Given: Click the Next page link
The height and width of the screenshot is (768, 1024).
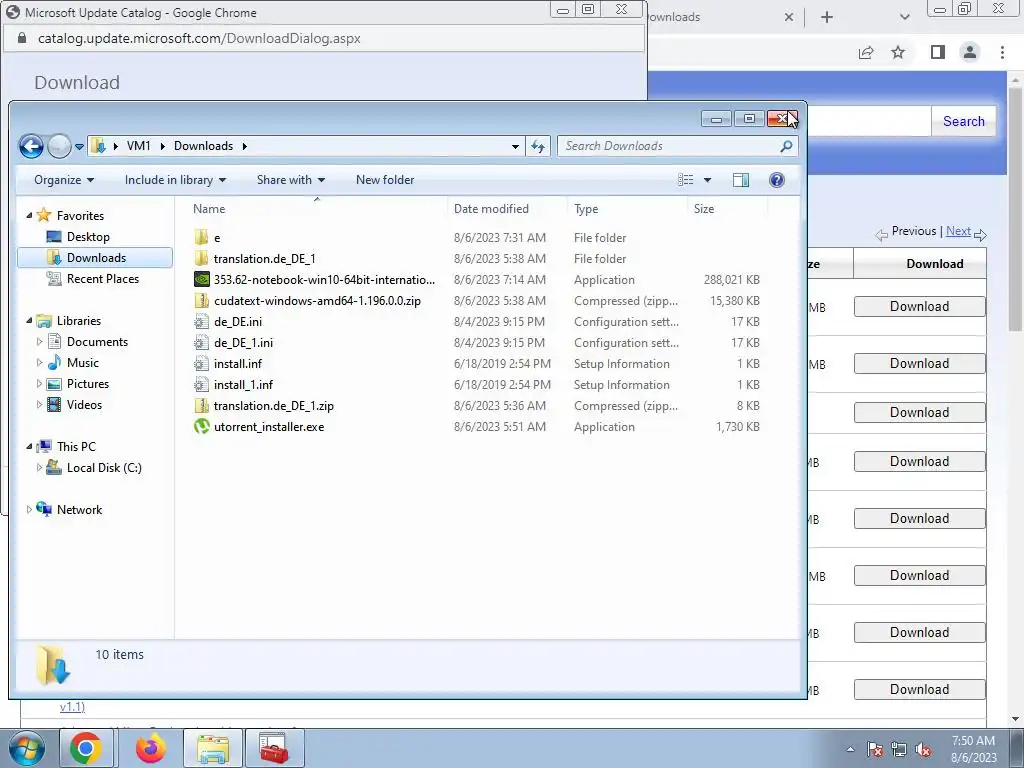Looking at the screenshot, I should point(958,231).
